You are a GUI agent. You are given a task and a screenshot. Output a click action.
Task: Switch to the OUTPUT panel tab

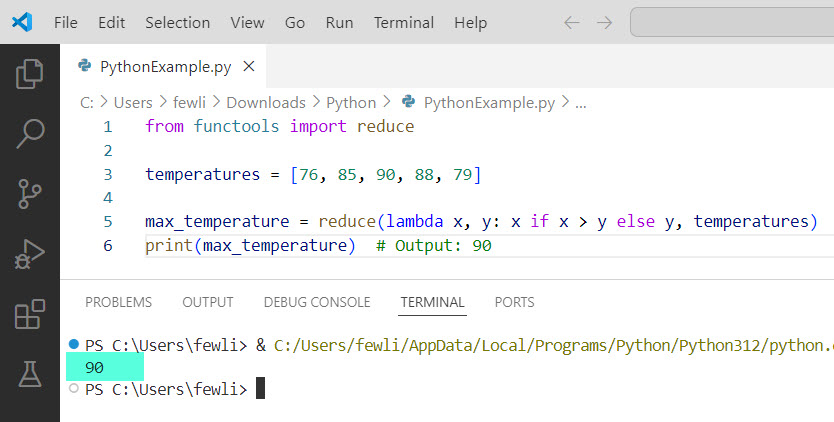[208, 302]
